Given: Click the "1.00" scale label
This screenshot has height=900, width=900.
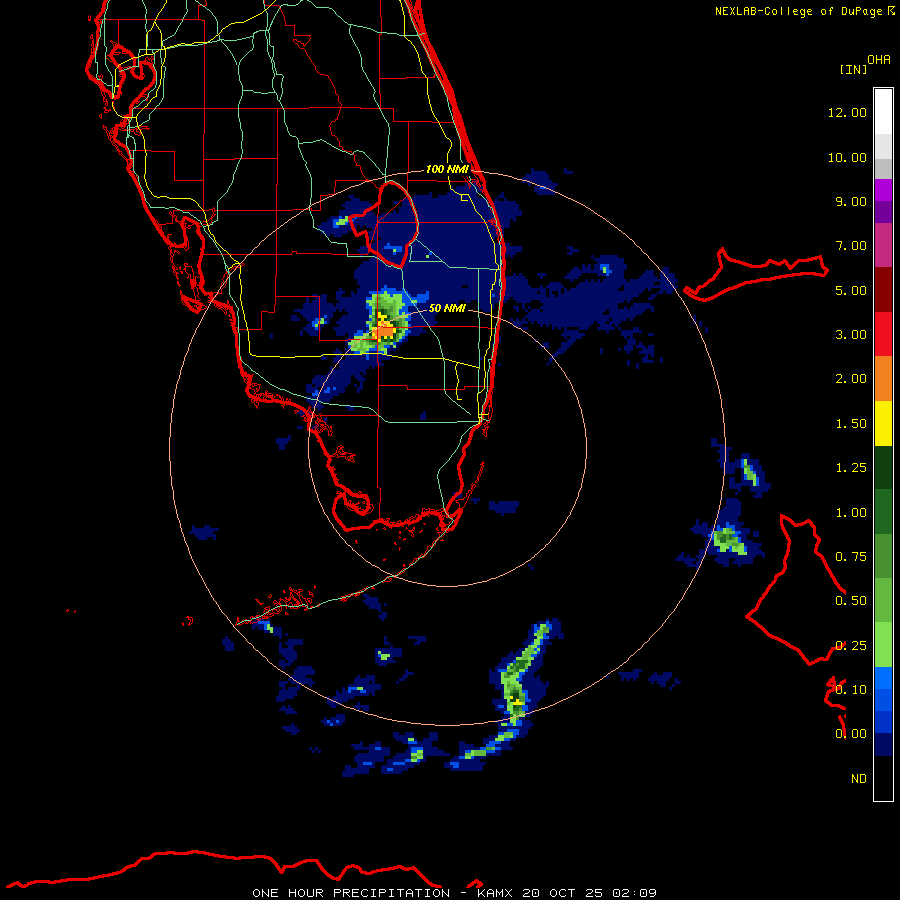Looking at the screenshot, I should [851, 513].
